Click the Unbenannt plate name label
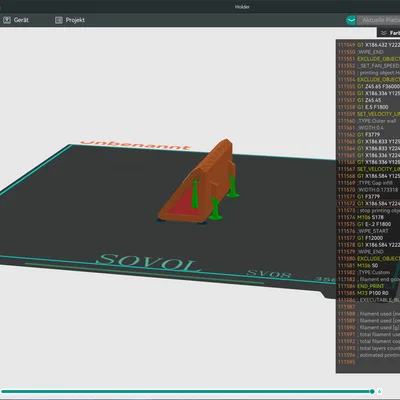The image size is (400, 400). 135,145
